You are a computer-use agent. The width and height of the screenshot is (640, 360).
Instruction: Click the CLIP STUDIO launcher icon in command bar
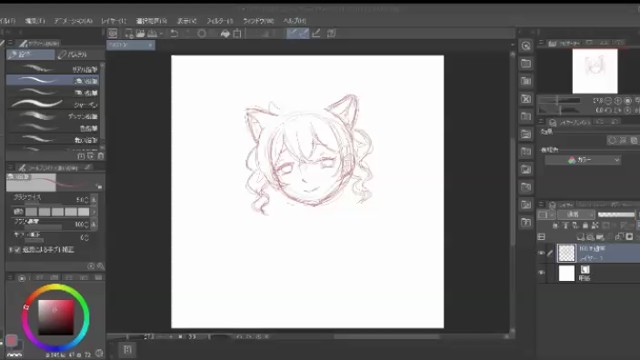(x=113, y=33)
